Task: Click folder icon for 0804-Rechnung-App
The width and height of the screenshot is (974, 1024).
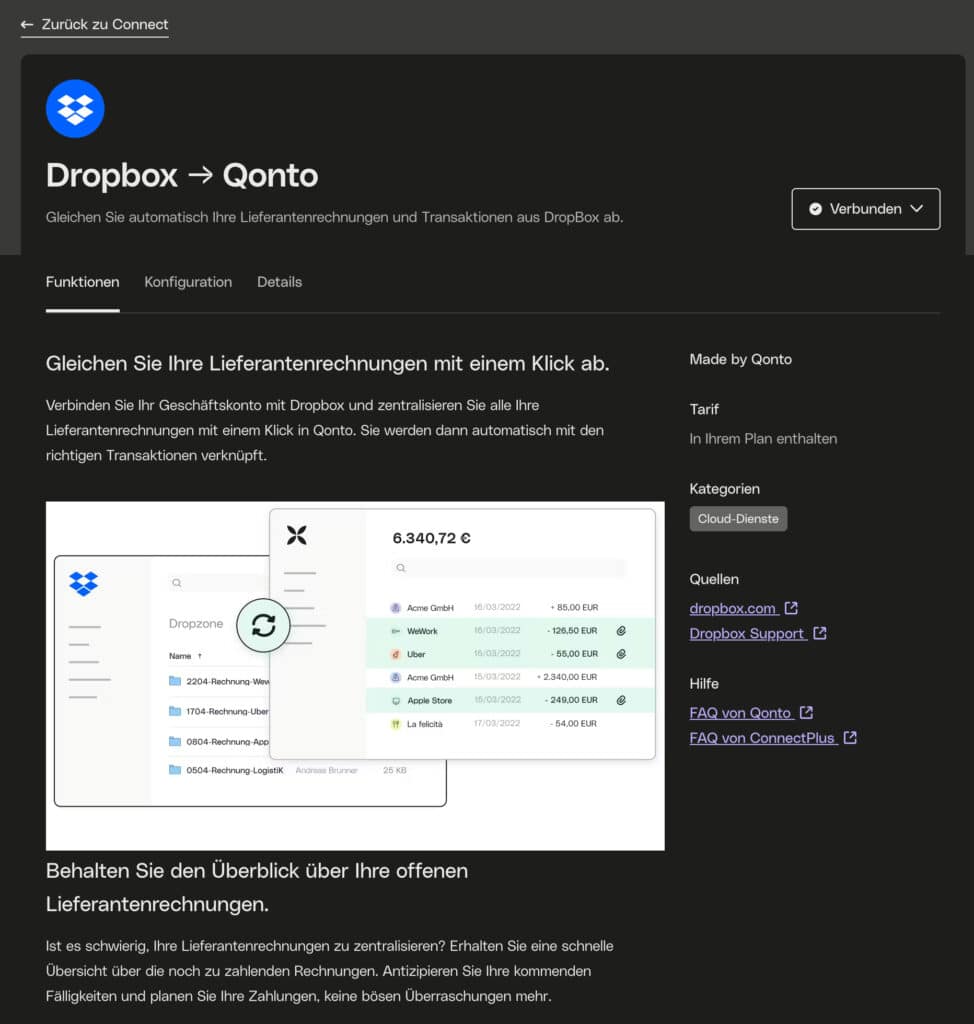Action: [175, 741]
